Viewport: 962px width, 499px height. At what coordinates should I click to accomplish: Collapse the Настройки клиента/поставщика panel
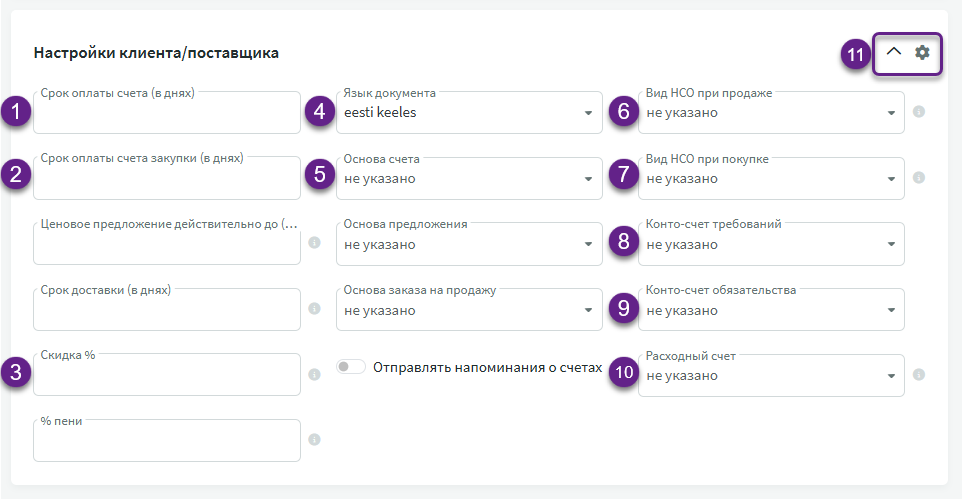pos(894,52)
